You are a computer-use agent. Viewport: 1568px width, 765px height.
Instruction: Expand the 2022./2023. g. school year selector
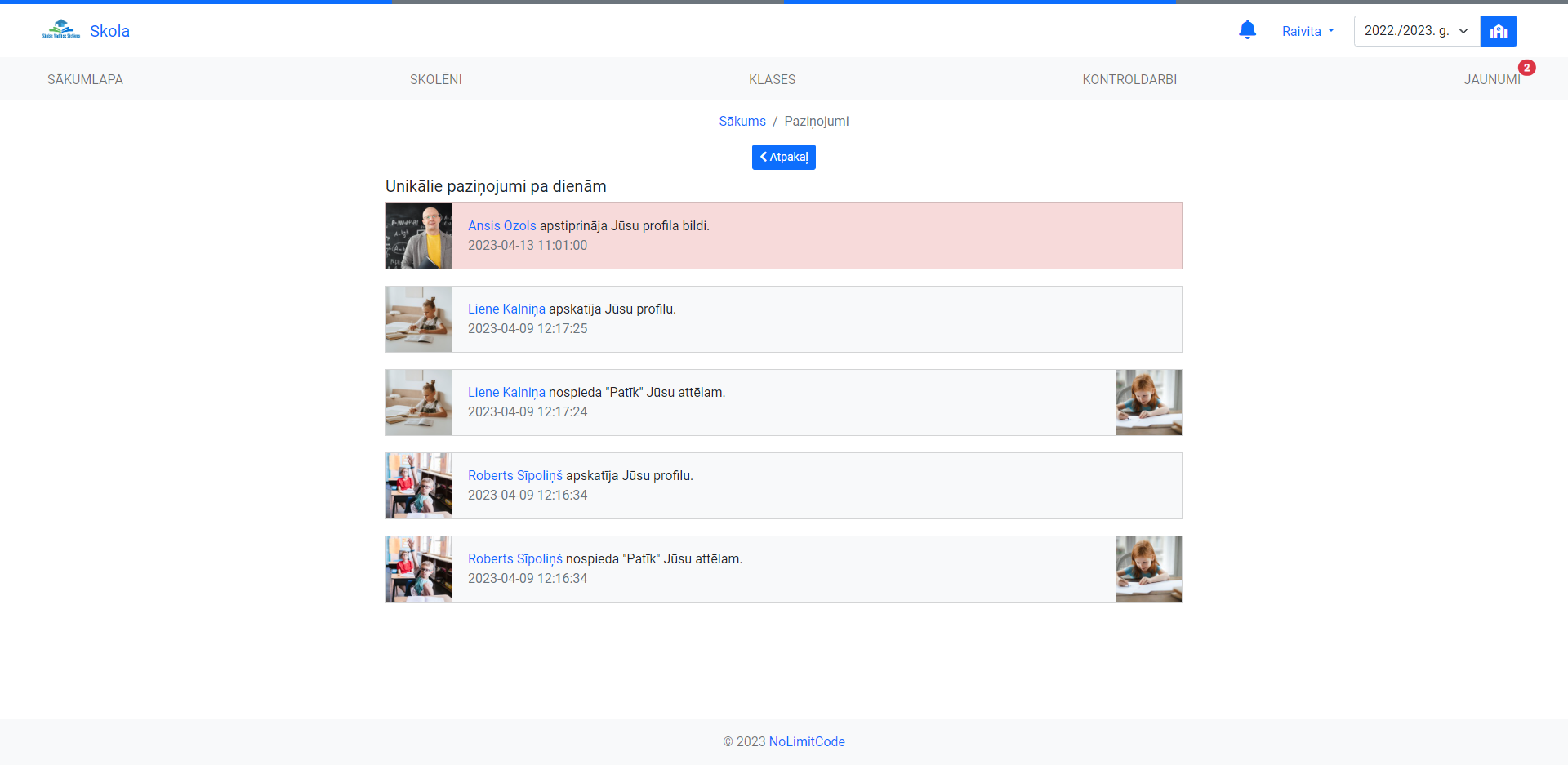(1416, 31)
